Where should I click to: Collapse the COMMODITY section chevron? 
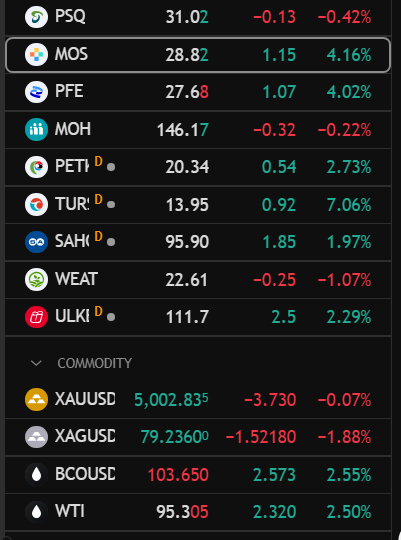coord(36,363)
